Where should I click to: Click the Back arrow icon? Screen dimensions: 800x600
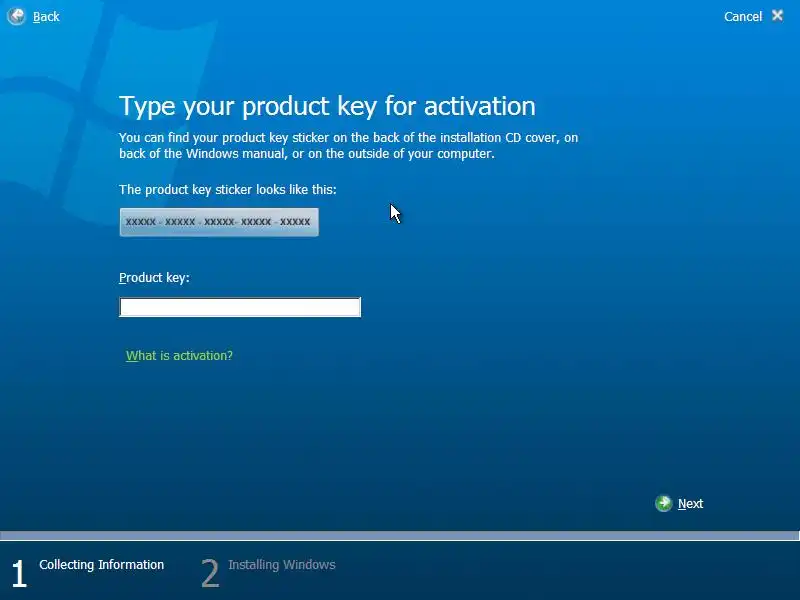16,16
